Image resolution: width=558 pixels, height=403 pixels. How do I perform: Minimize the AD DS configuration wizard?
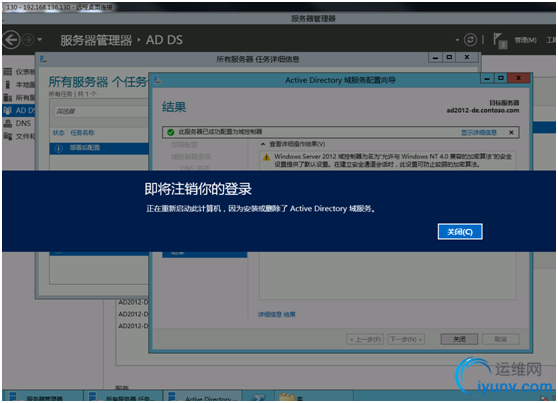coord(487,78)
